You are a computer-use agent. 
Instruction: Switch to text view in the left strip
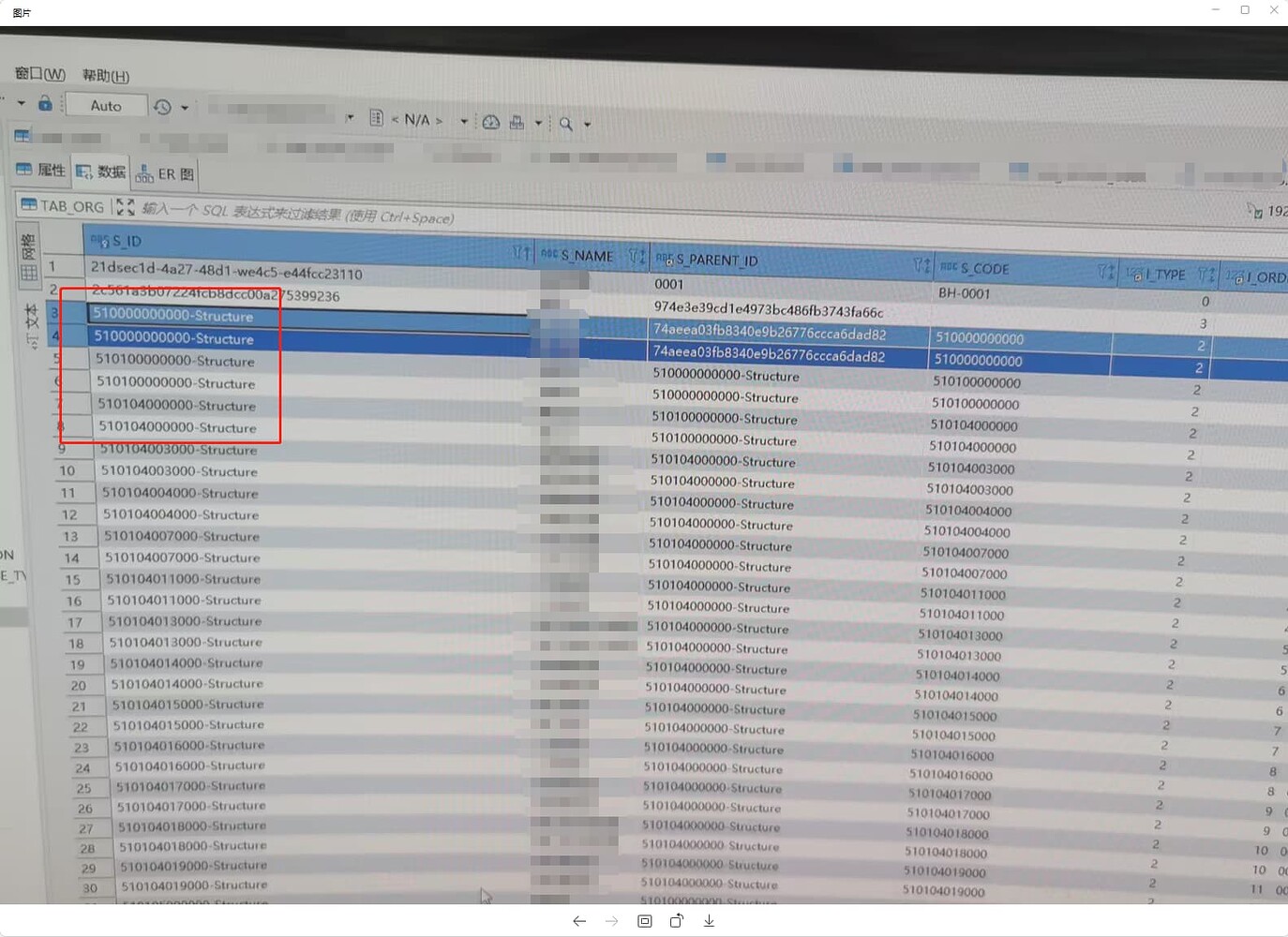click(x=32, y=325)
